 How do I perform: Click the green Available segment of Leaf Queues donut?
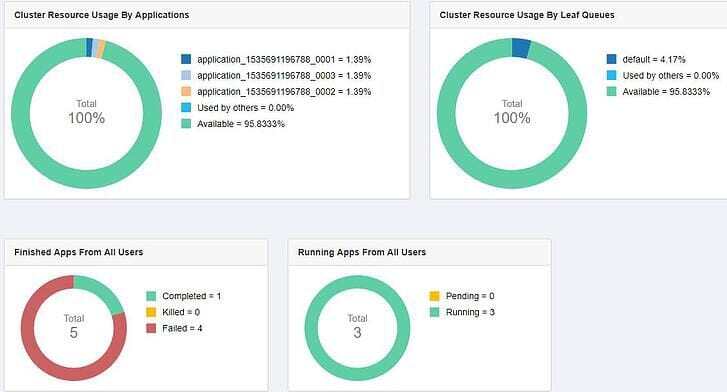[x=512, y=179]
